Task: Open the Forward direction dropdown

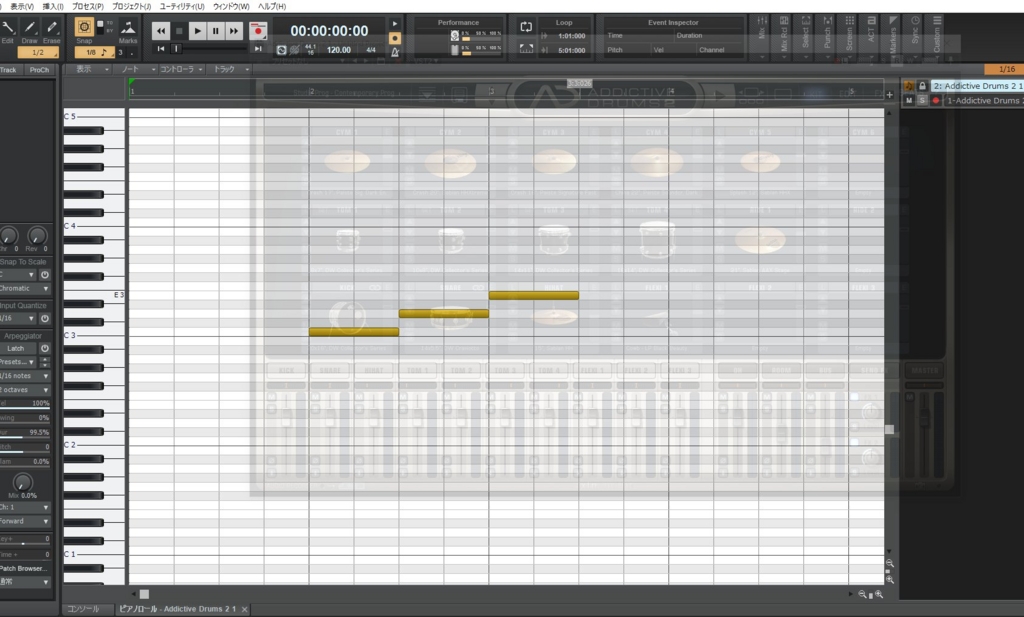Action: pos(25,521)
